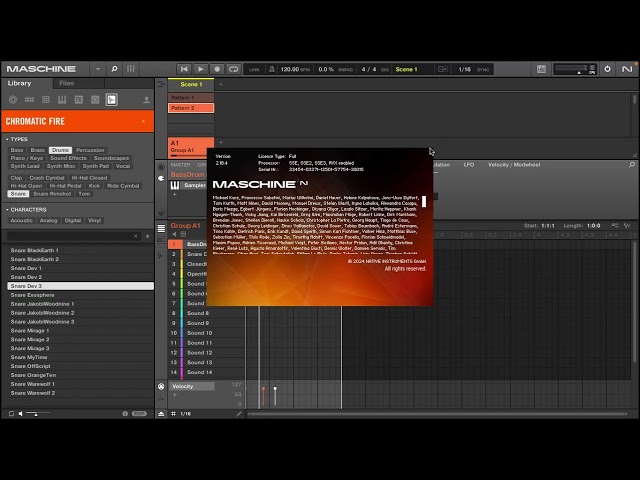Toggle user content icon in browser

[147, 100]
